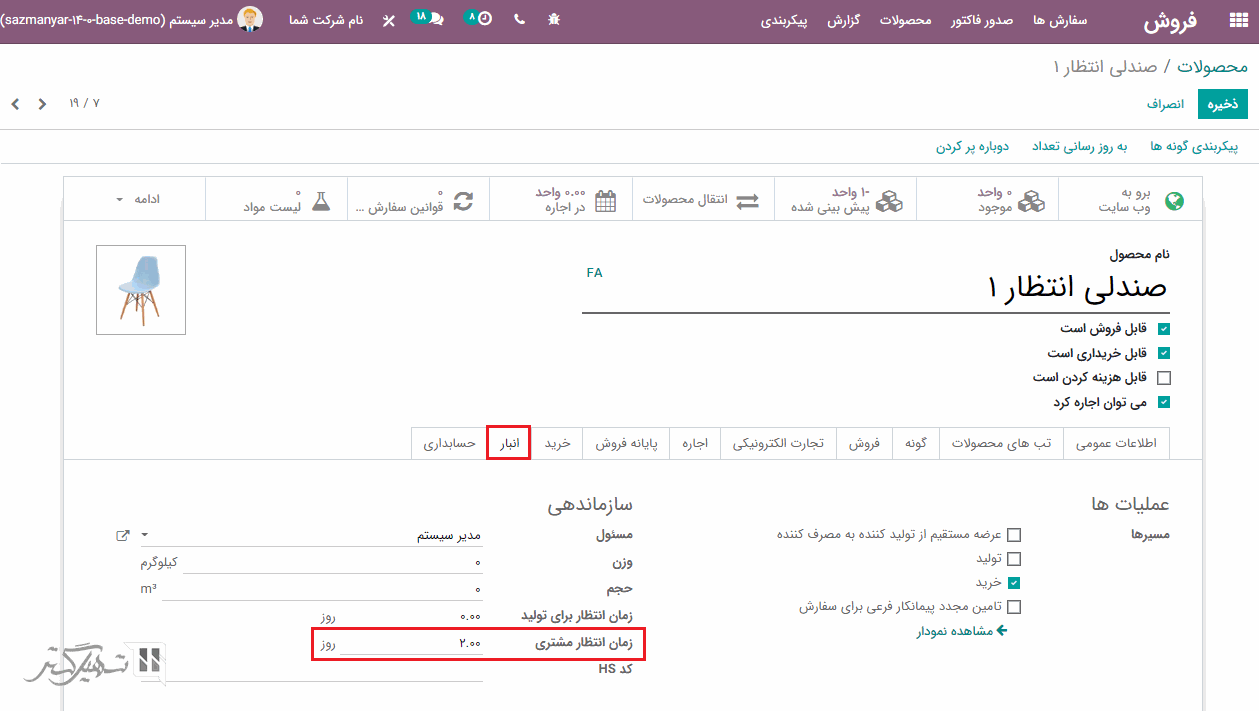Screen dimensions: 1259x711
Task: Click the bug debug icon in navbar
Action: 554,20
